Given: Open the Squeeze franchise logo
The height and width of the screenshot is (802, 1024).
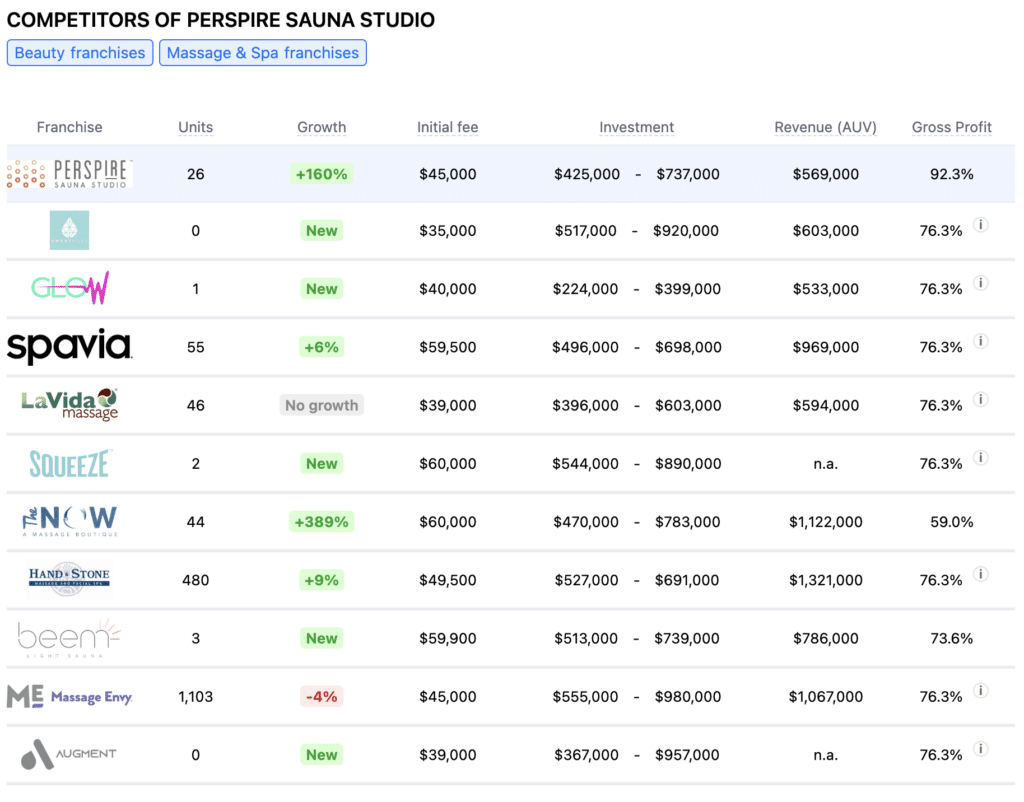Looking at the screenshot, I should click(x=70, y=464).
